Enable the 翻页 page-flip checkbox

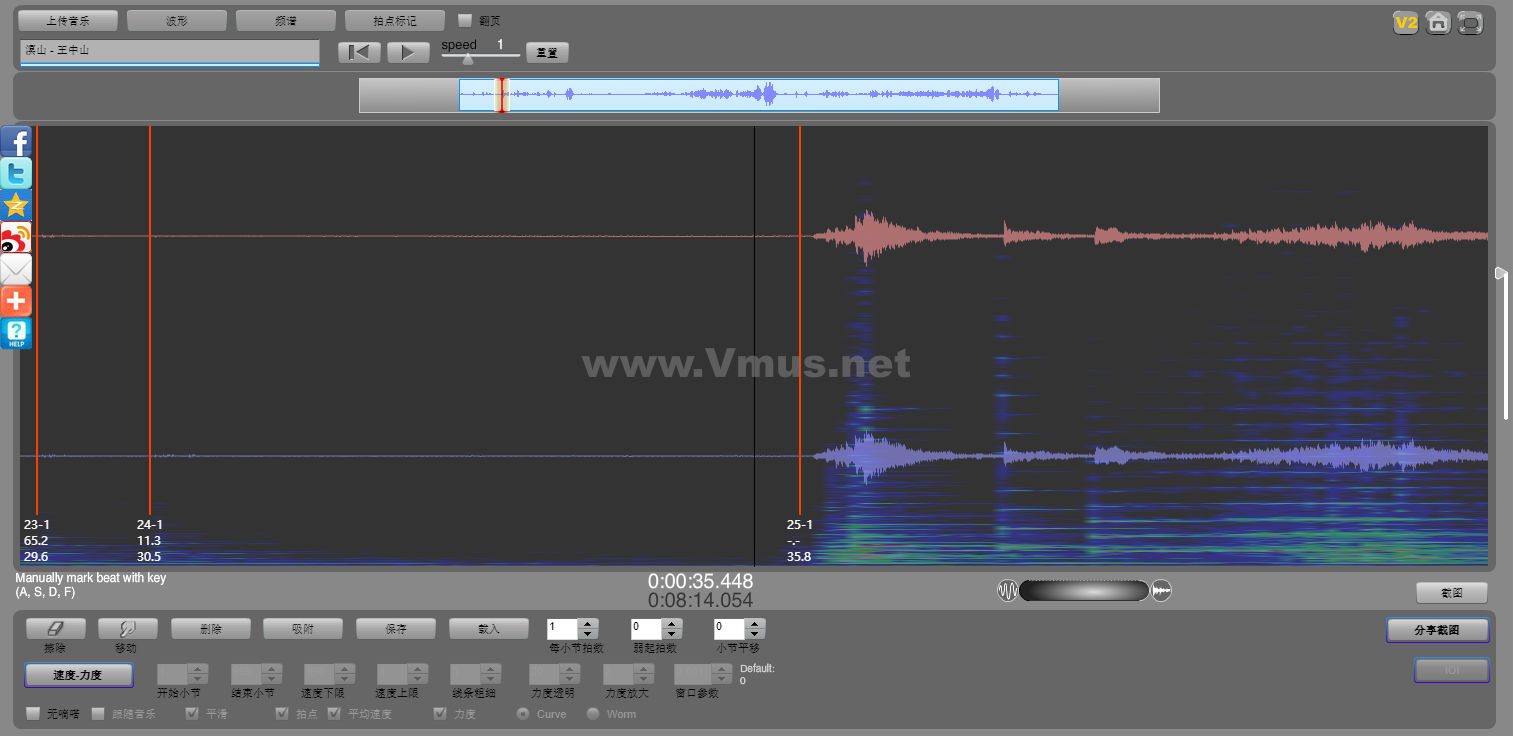click(x=465, y=20)
